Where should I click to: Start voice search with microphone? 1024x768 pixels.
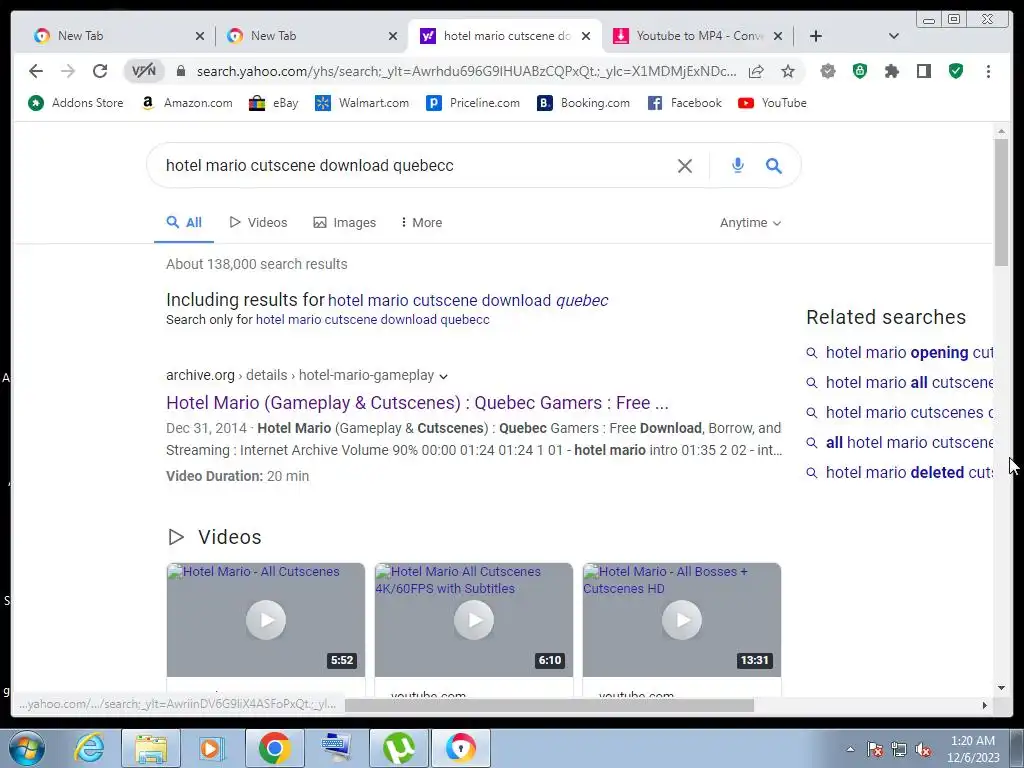tap(737, 165)
